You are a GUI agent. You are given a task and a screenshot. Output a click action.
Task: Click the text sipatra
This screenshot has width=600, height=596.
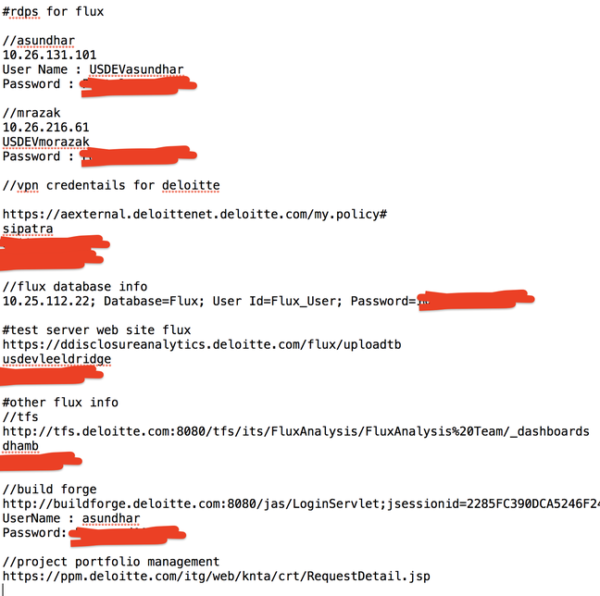(28, 229)
